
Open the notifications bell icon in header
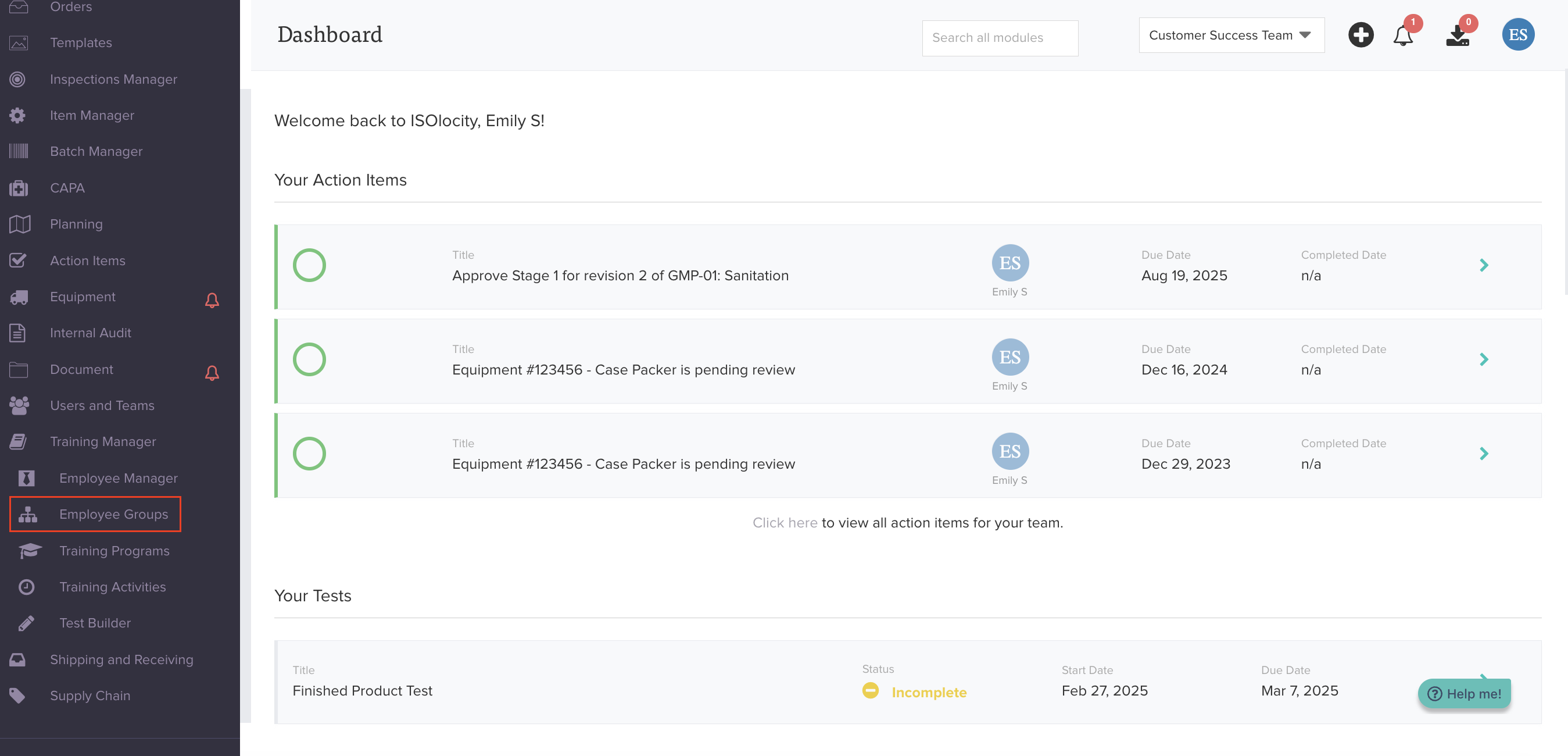coord(1403,36)
